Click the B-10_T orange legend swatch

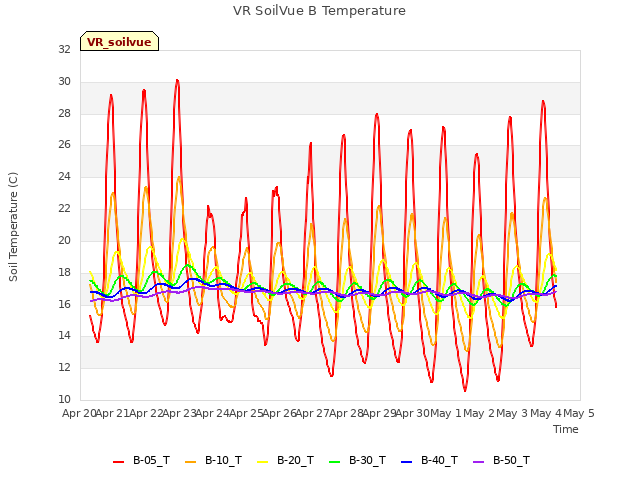click(x=190, y=462)
